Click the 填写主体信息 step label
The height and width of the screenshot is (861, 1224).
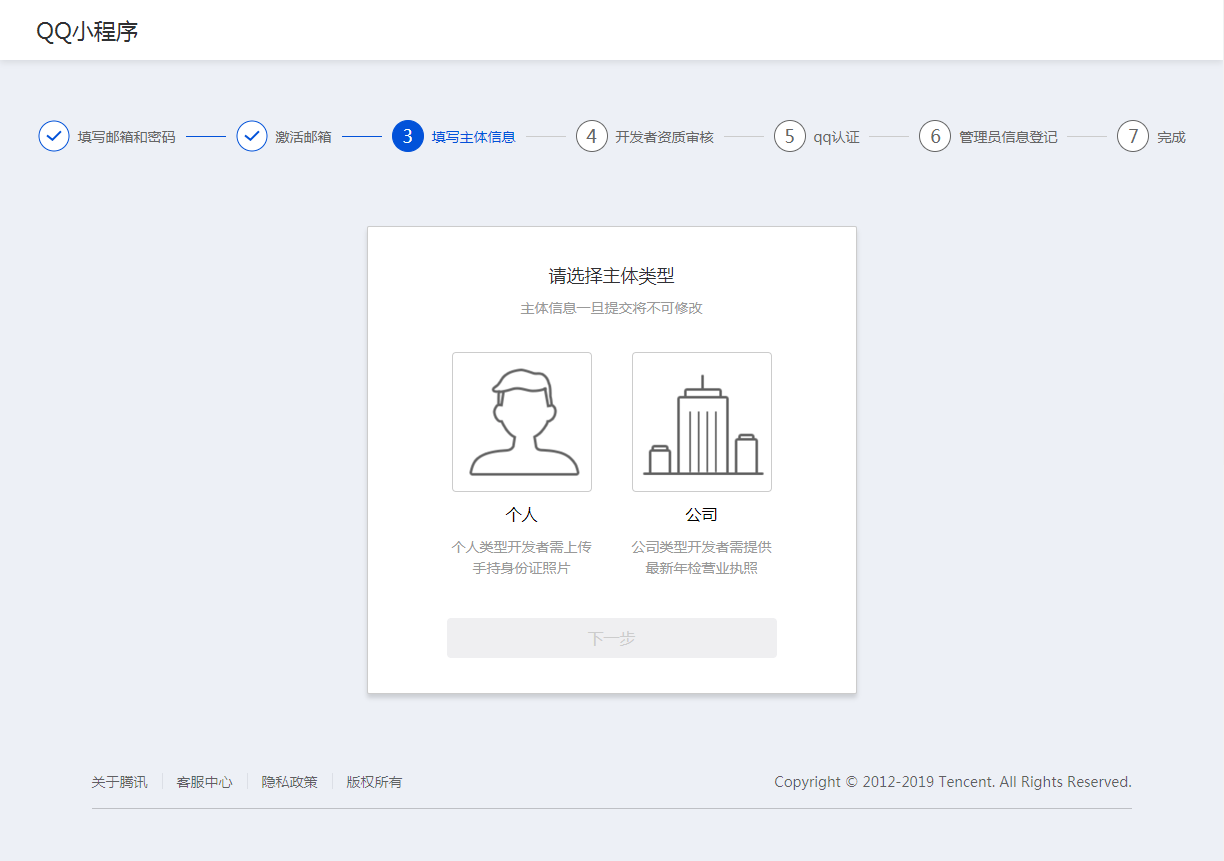point(474,137)
